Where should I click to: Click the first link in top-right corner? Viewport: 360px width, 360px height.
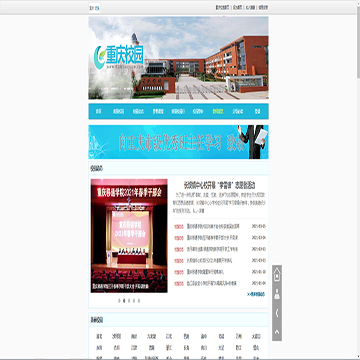(x=222, y=7)
